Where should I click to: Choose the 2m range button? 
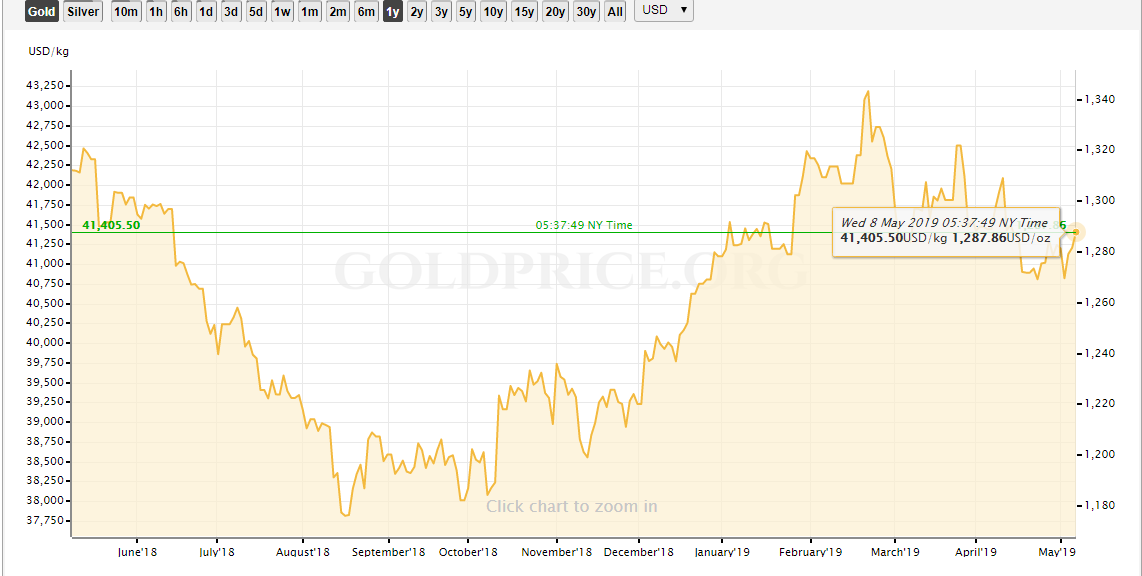tap(337, 12)
